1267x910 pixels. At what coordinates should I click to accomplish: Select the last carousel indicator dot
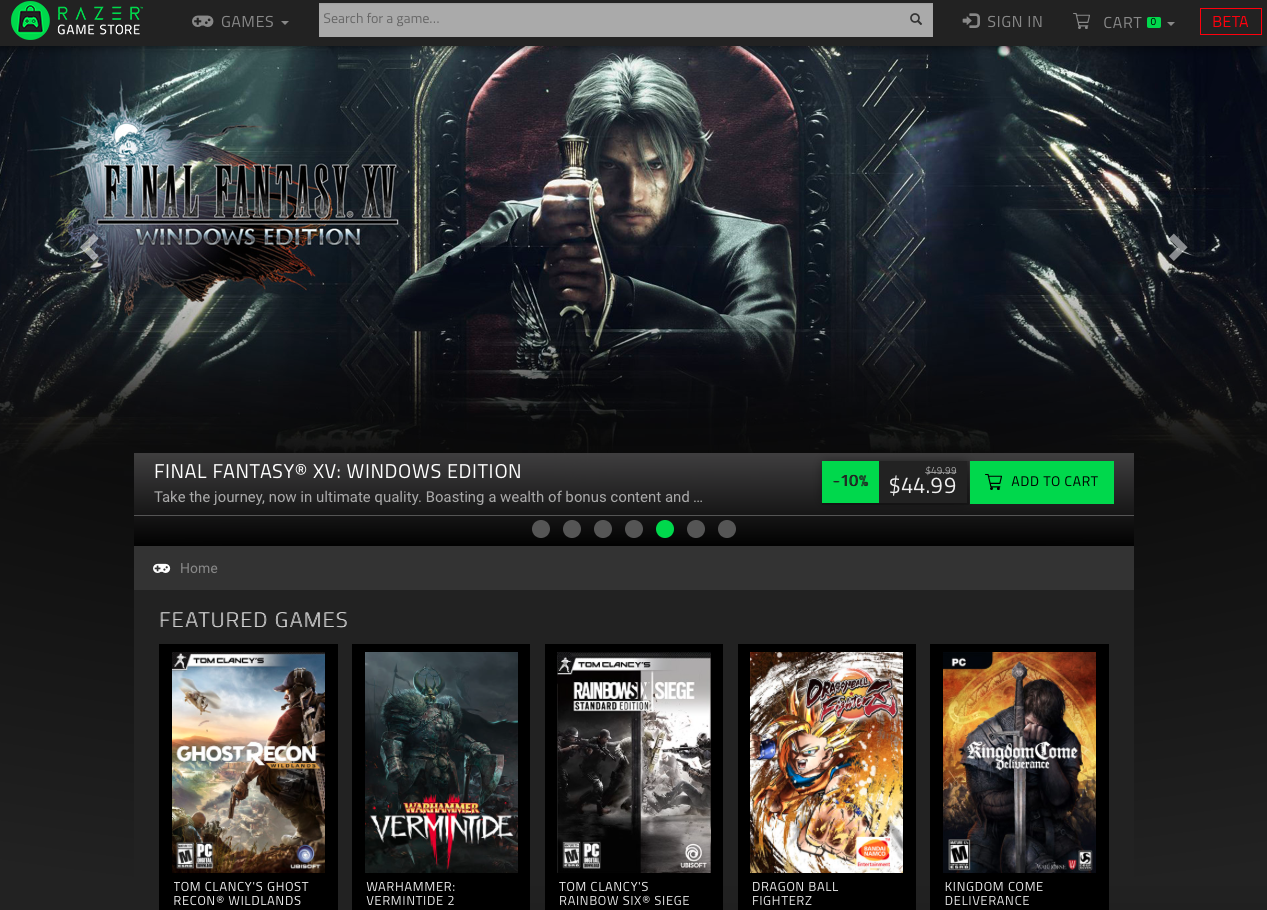click(727, 529)
